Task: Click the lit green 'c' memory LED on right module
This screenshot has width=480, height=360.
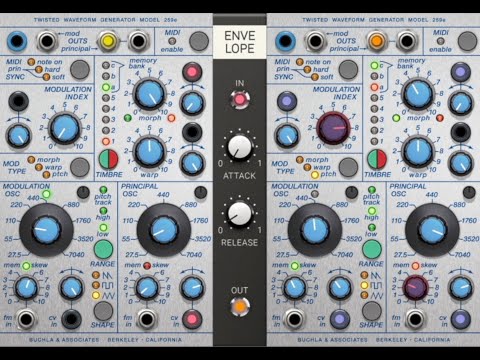Action: click(374, 65)
